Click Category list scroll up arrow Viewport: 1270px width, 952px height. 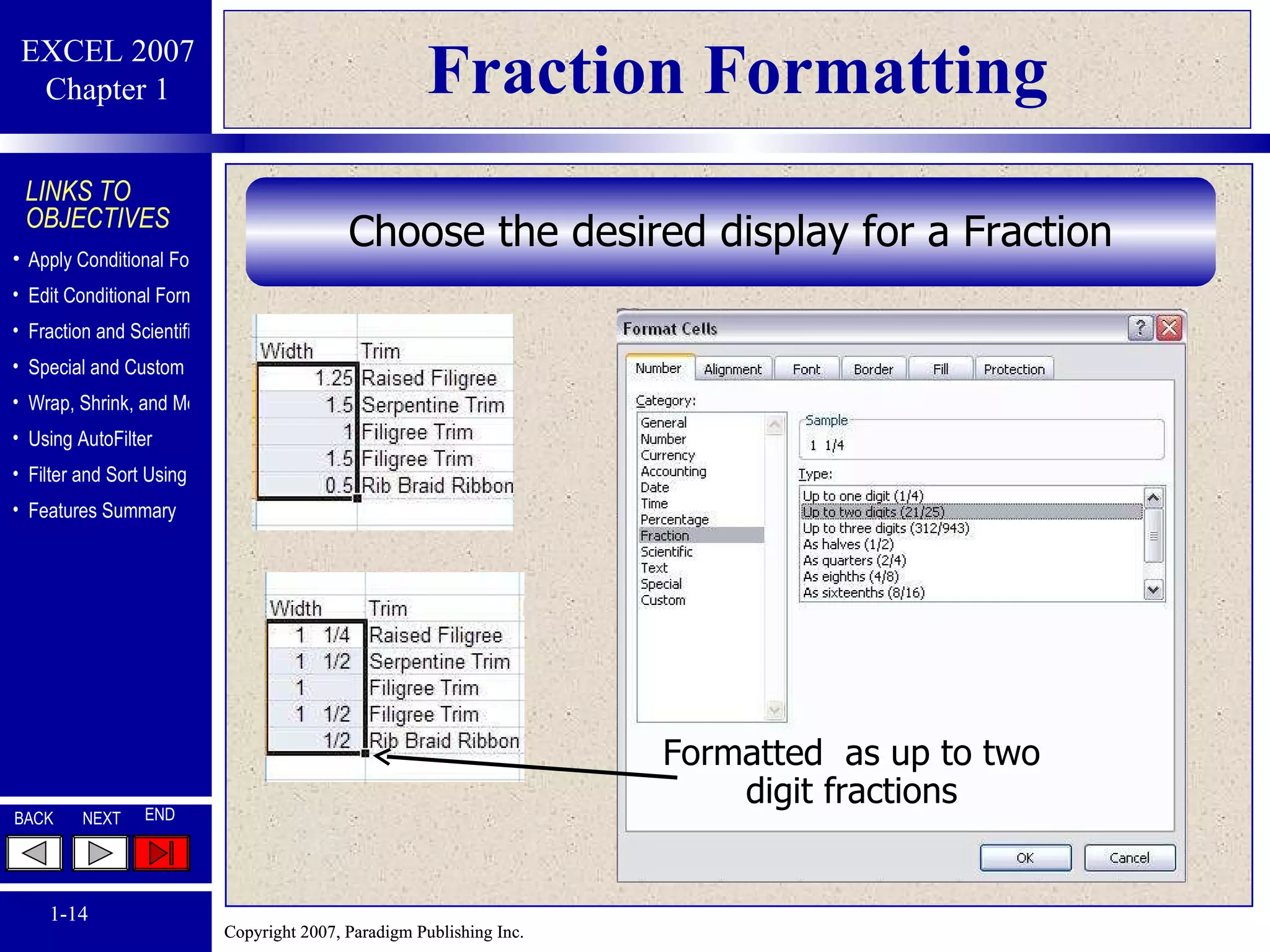[x=775, y=425]
